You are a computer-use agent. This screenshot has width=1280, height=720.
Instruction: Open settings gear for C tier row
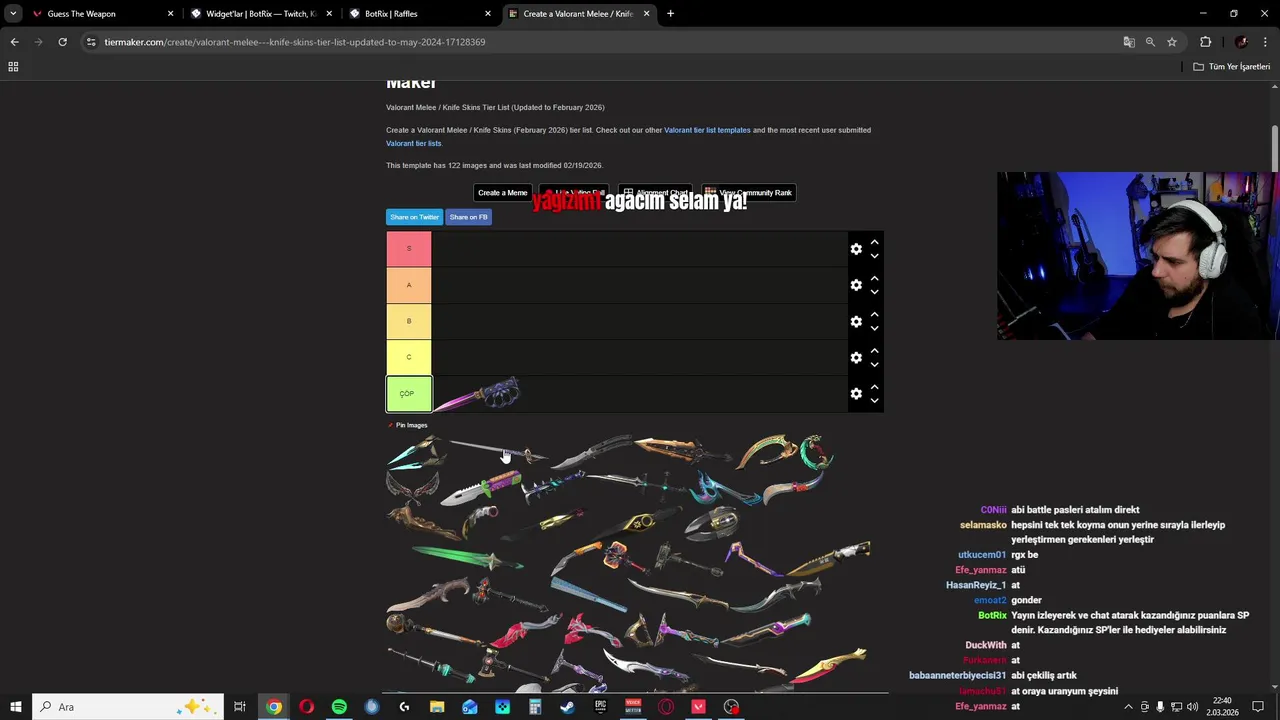(856, 357)
